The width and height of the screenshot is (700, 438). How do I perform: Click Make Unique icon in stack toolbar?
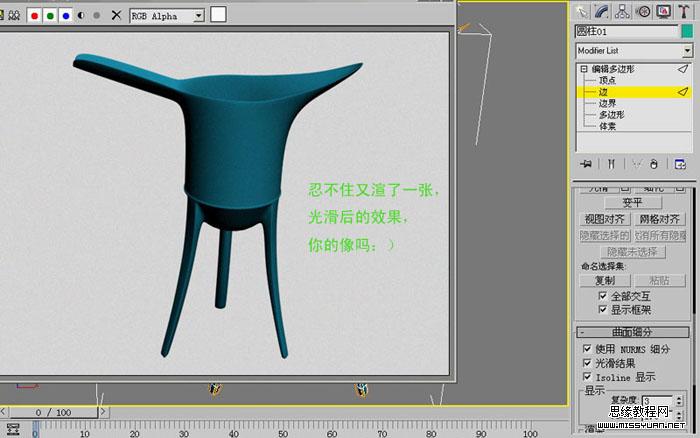637,164
